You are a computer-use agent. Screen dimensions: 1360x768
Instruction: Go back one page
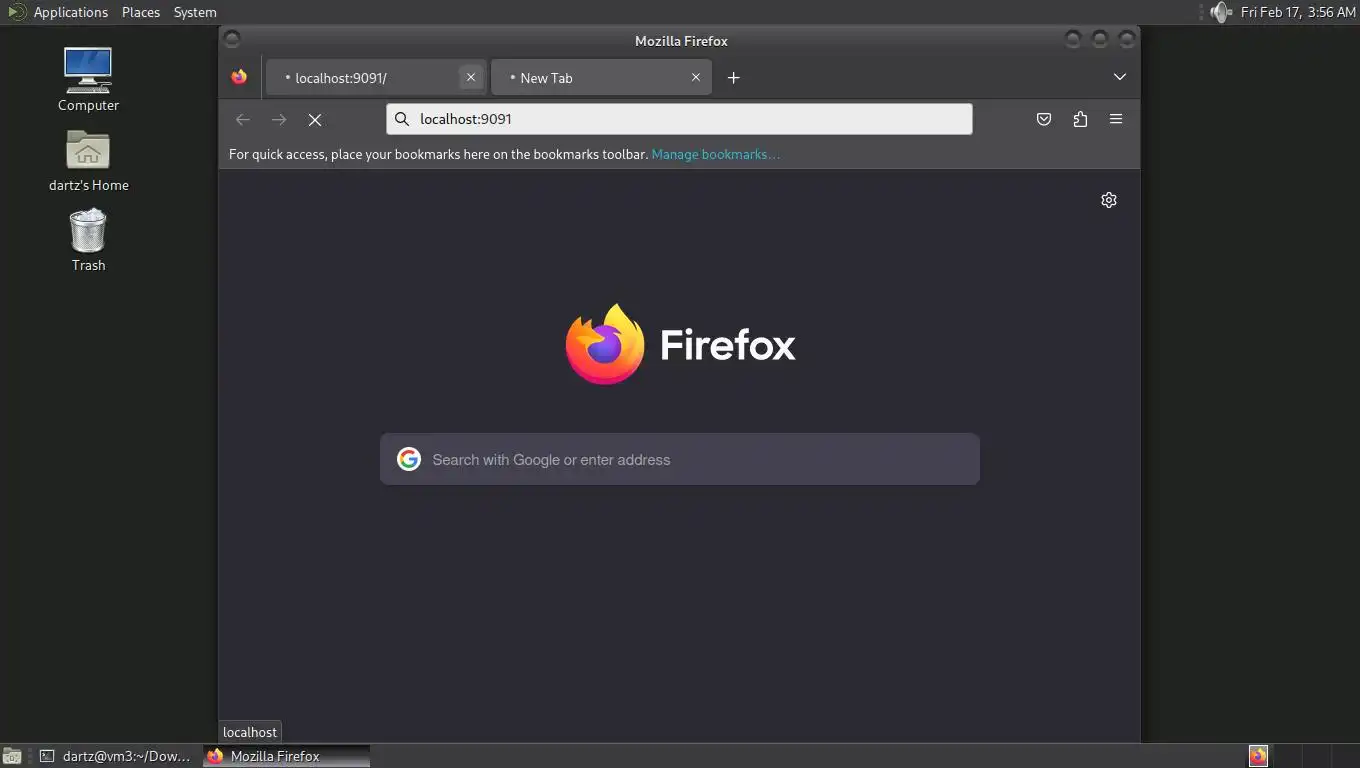[242, 119]
